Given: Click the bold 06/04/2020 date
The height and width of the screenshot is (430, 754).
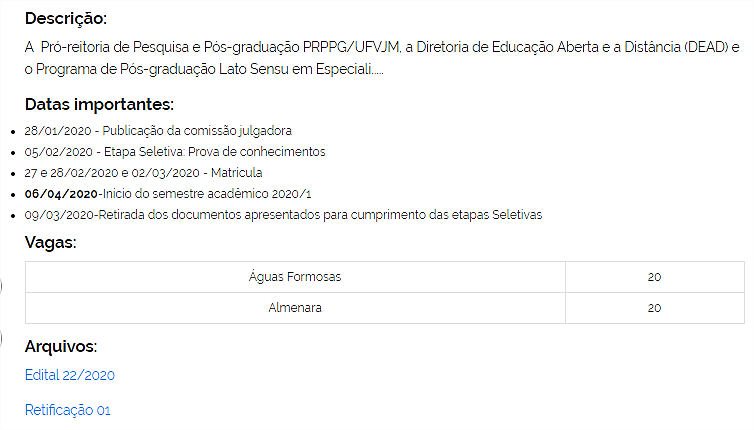Looking at the screenshot, I should 61,194.
